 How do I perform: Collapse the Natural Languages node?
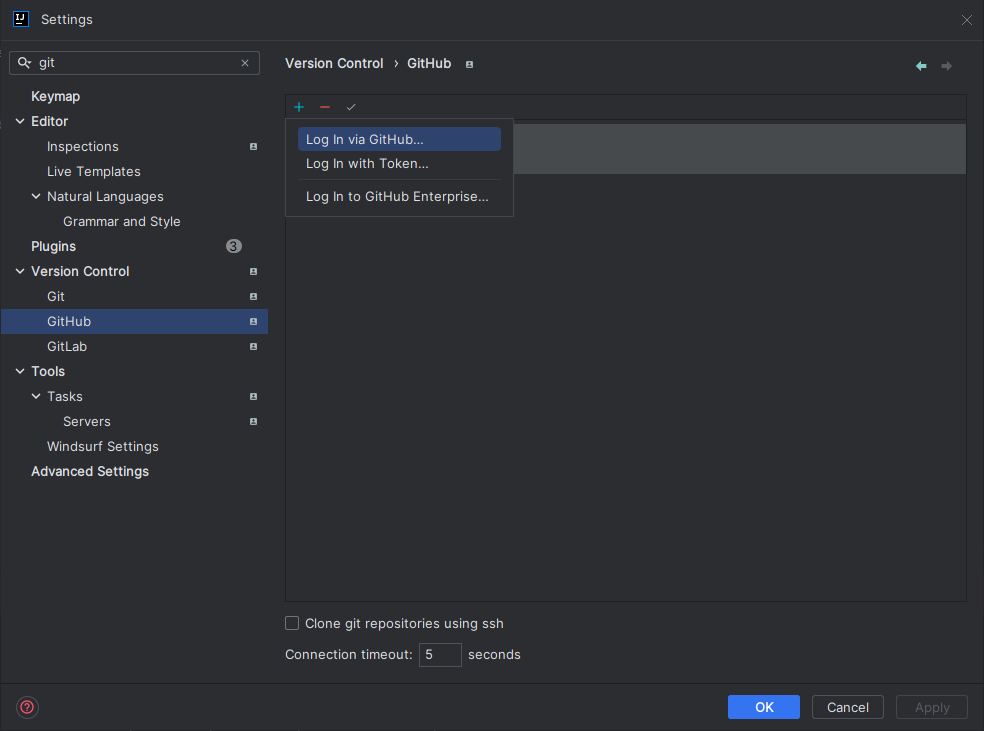36,196
